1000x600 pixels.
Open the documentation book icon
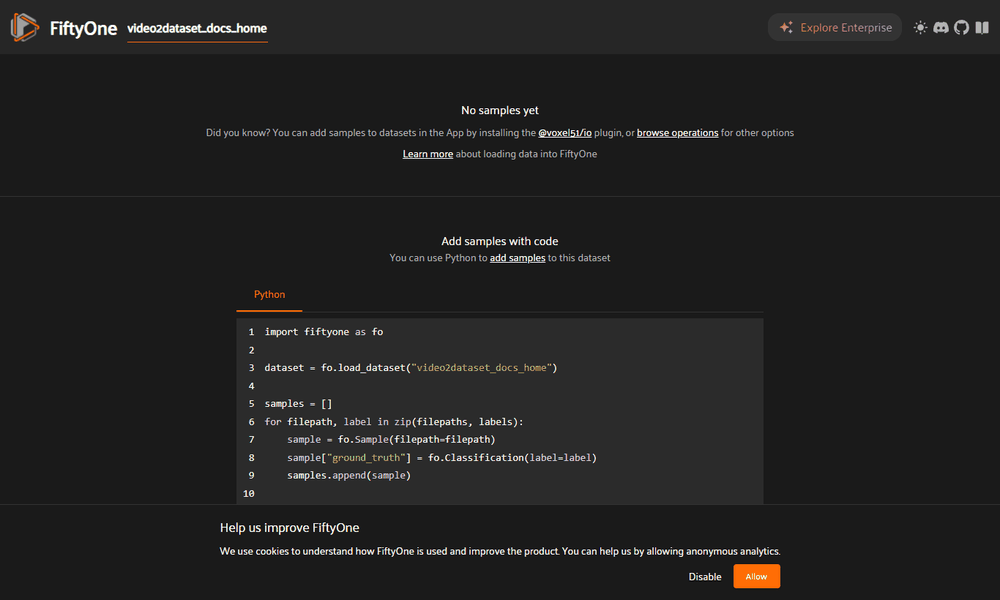coord(982,27)
